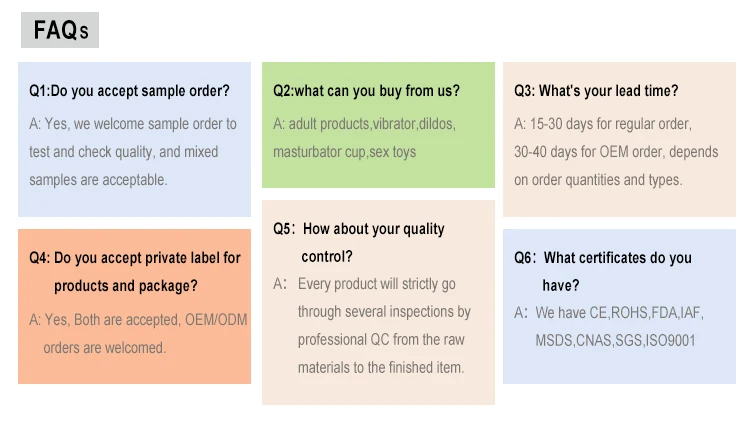
Task: Click the 'Both are accepted, OEM/ODM' answer line
Action: pyautogui.click(x=138, y=320)
